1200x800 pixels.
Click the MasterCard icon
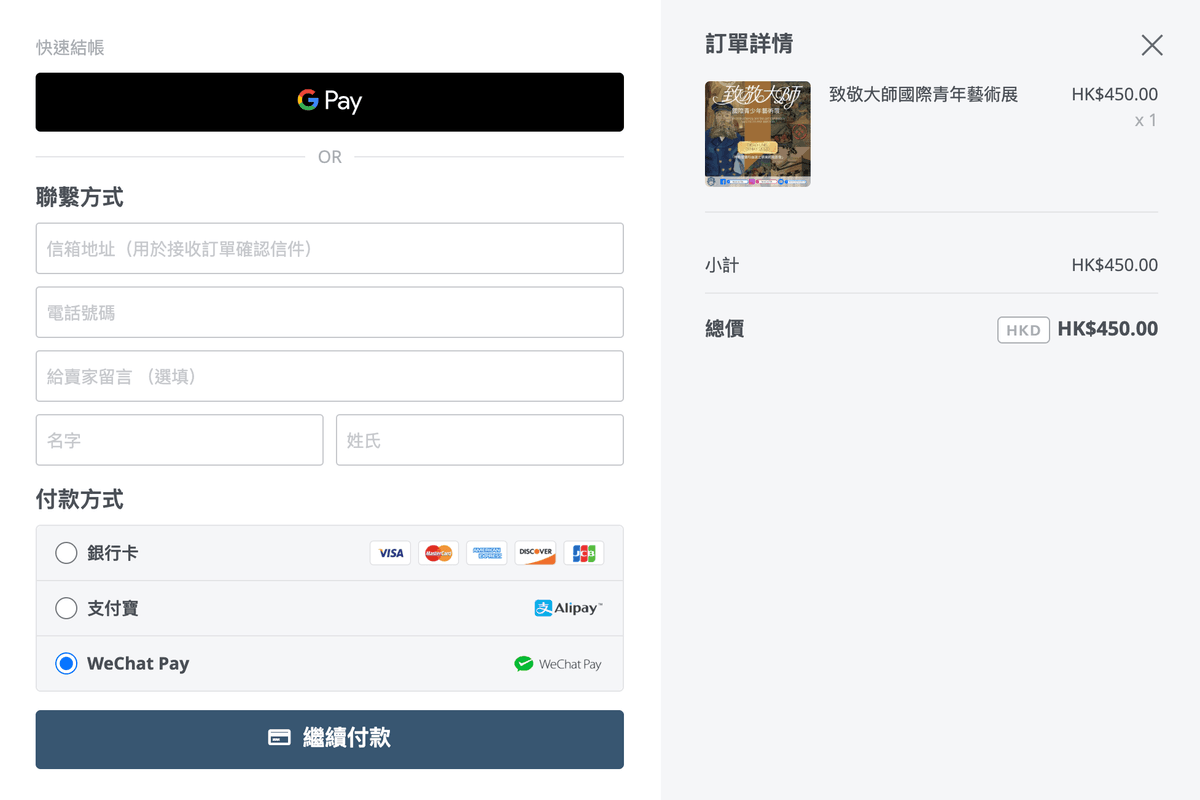[438, 553]
